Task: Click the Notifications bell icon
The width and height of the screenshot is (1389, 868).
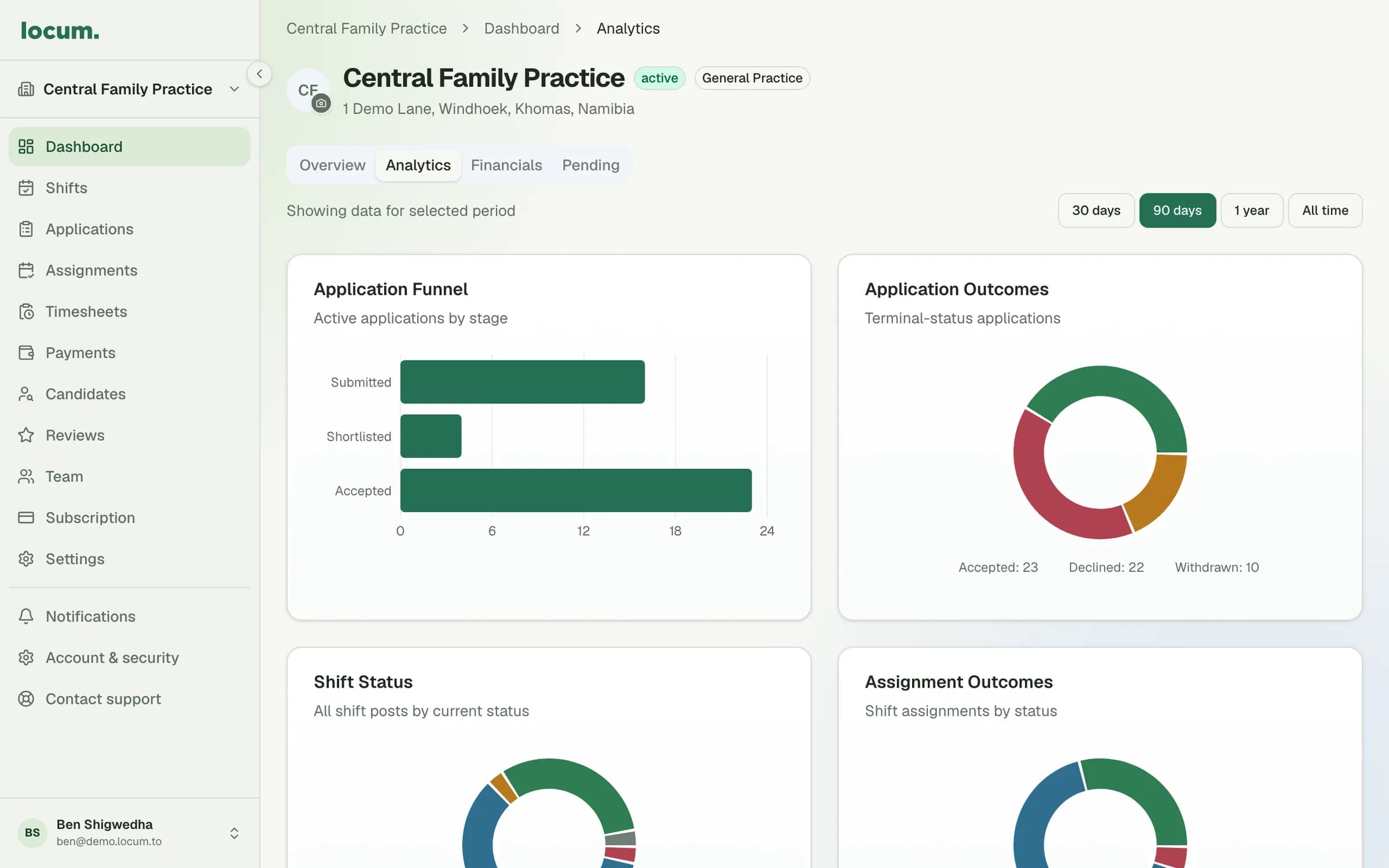Action: 26,616
